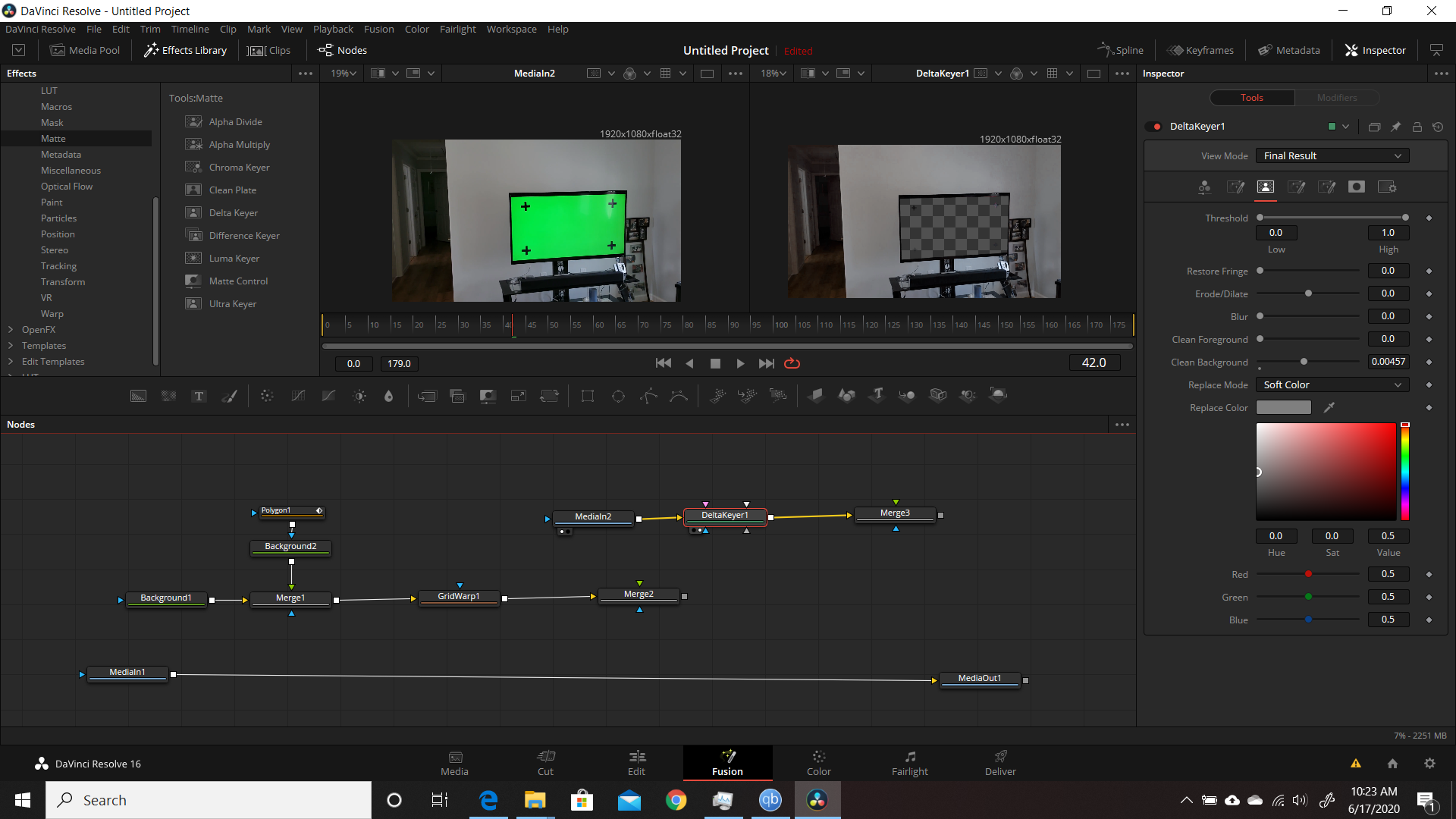Viewport: 1456px width, 819px height.
Task: Toggle Restore Fringe keyframe diamond
Action: coord(1429,271)
